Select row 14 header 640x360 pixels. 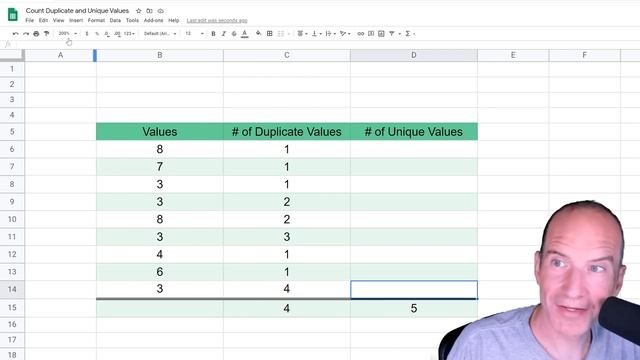click(x=12, y=289)
